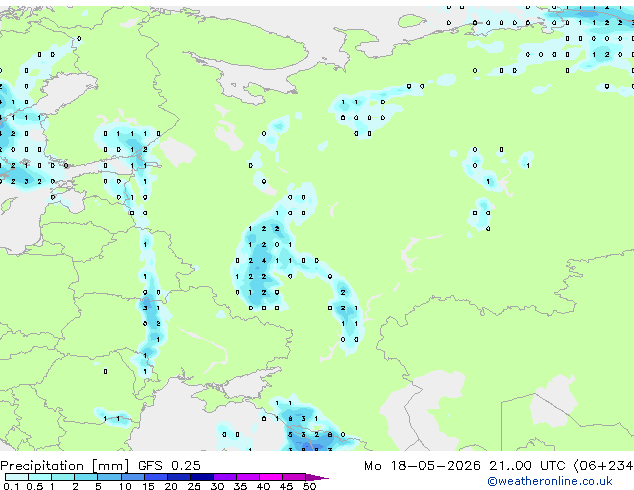Image resolution: width=634 pixels, height=490 pixels.
Task: Pick the 15–20 mm legend swatch
Action: [156, 477]
